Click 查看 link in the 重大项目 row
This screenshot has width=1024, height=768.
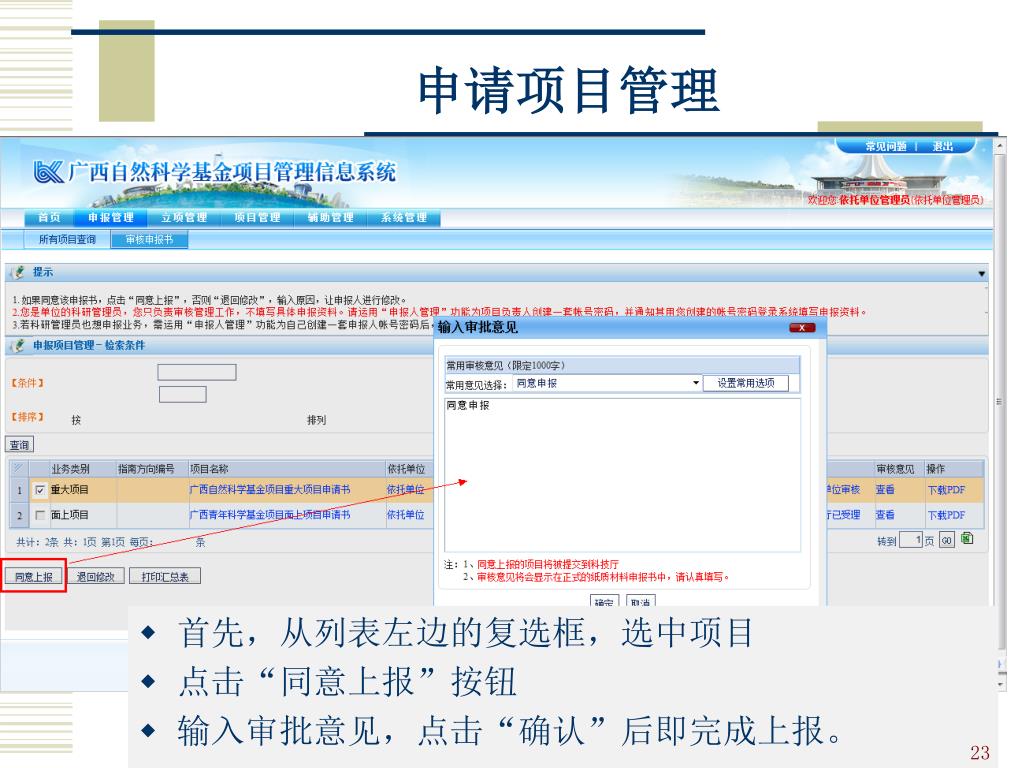click(x=885, y=490)
